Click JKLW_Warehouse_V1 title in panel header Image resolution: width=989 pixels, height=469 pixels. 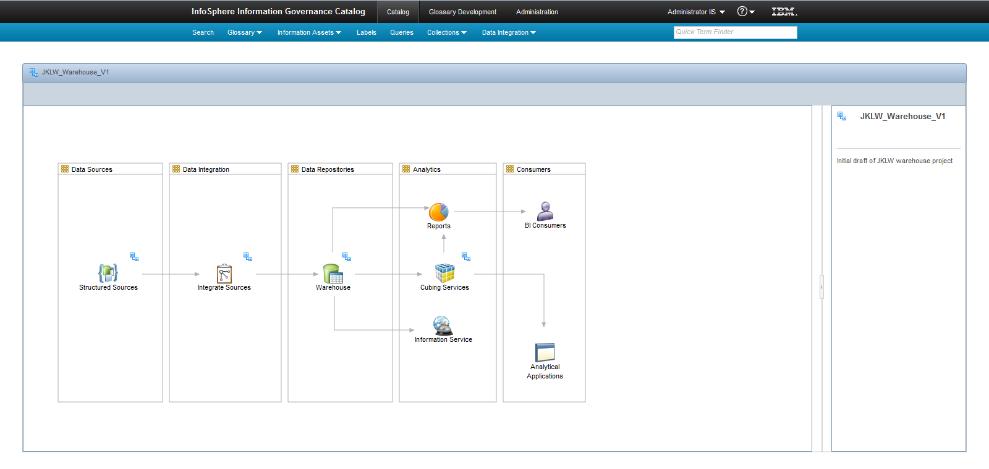[75, 72]
